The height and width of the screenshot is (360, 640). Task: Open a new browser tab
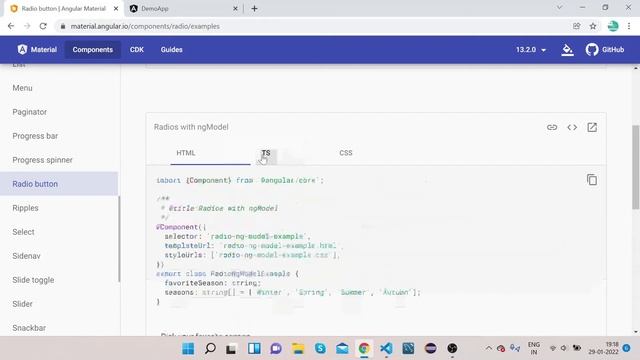(254, 8)
